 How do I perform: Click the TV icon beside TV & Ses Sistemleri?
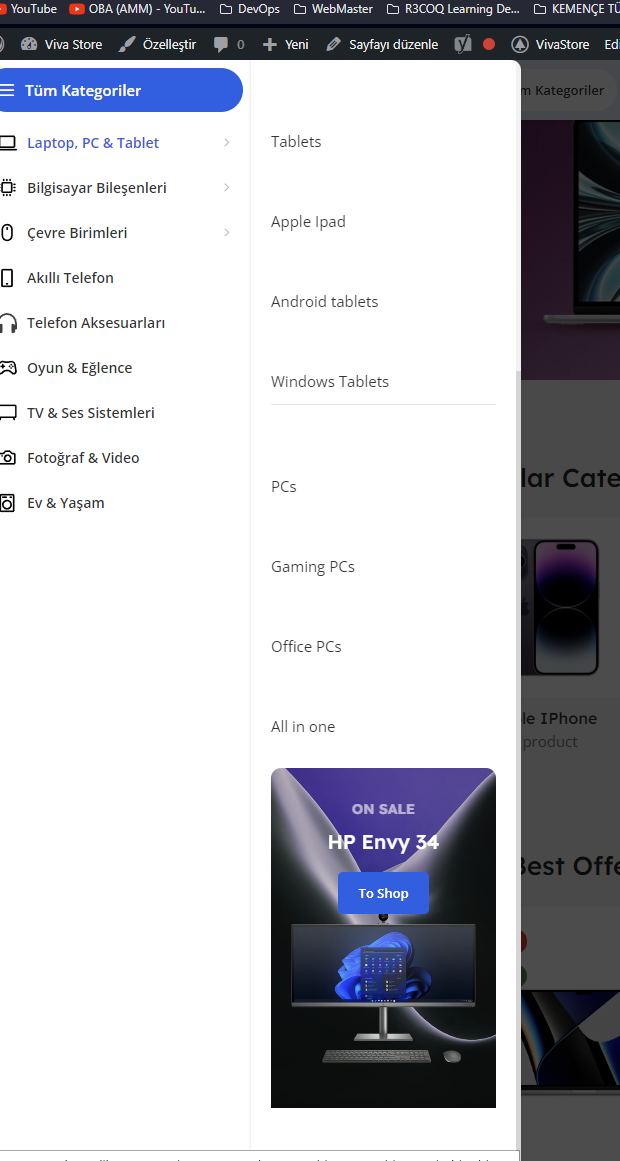7,413
